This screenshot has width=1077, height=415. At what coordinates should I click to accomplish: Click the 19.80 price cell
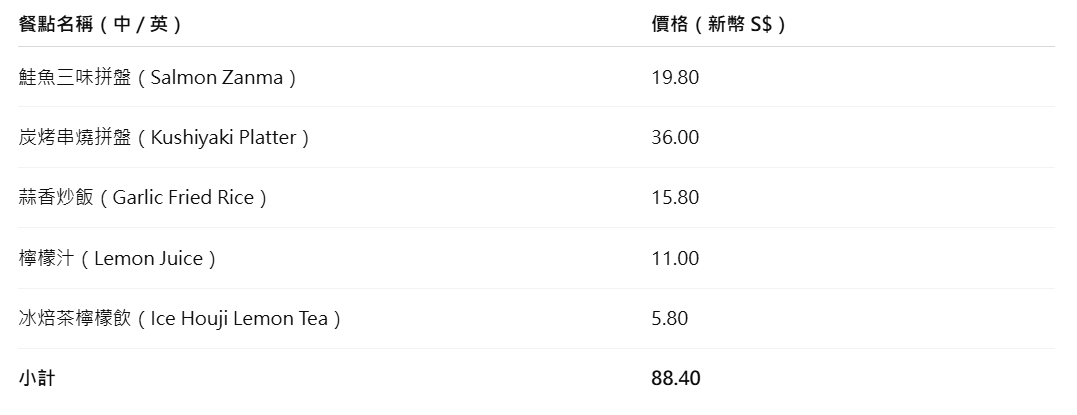point(675,77)
